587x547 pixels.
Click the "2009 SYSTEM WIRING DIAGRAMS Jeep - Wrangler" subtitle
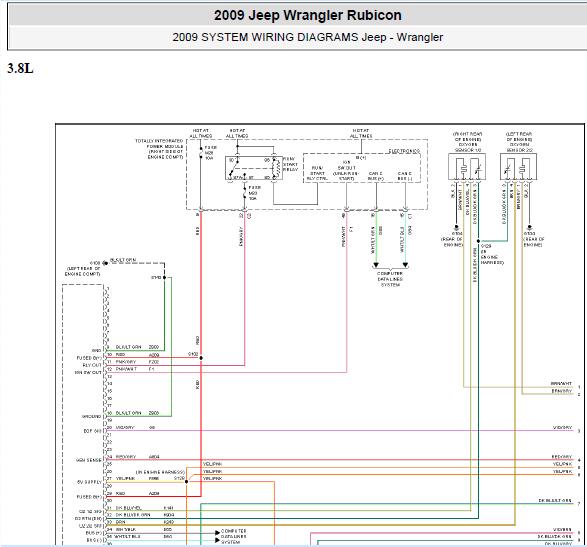tap(308, 37)
